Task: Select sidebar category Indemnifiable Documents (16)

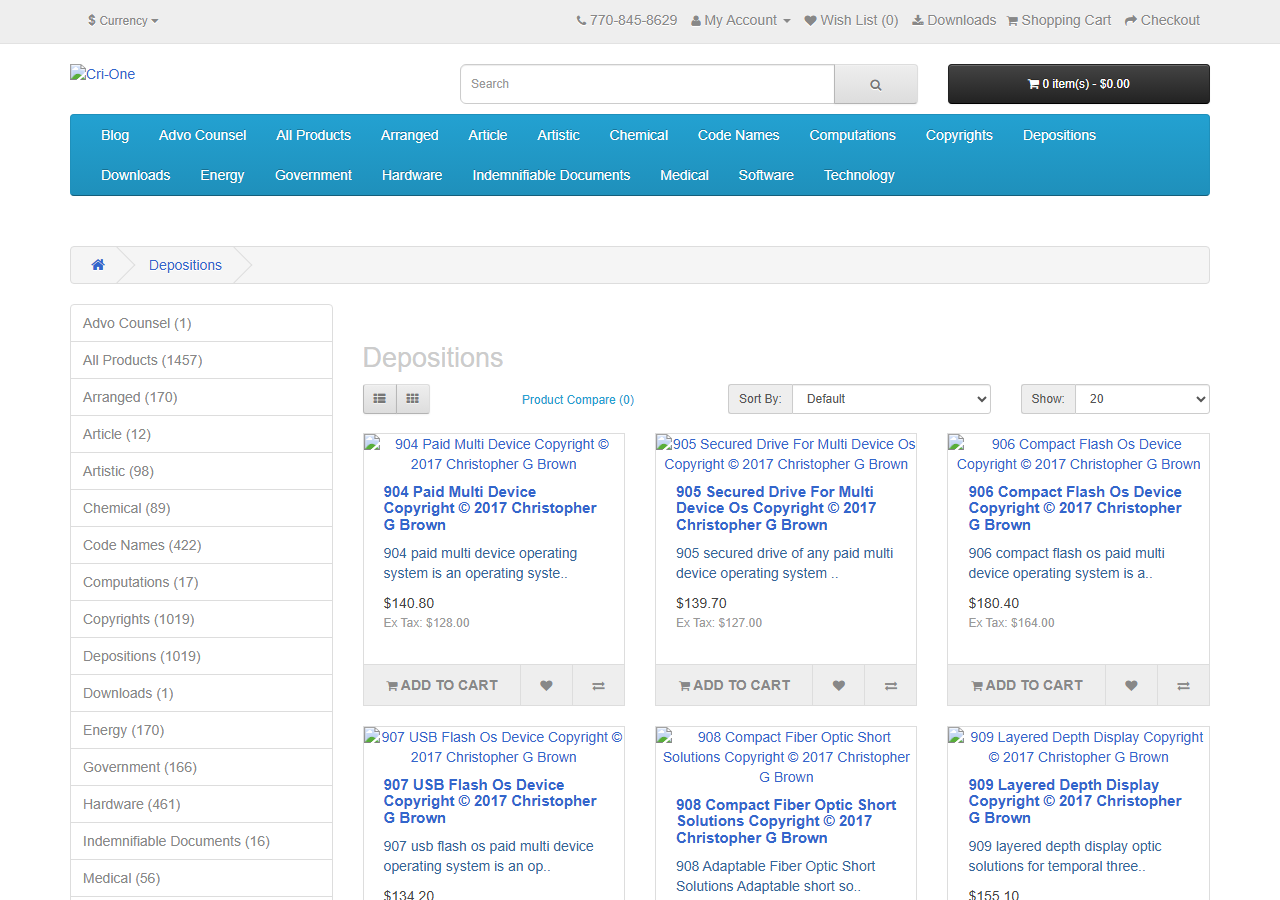Action: coord(201,841)
